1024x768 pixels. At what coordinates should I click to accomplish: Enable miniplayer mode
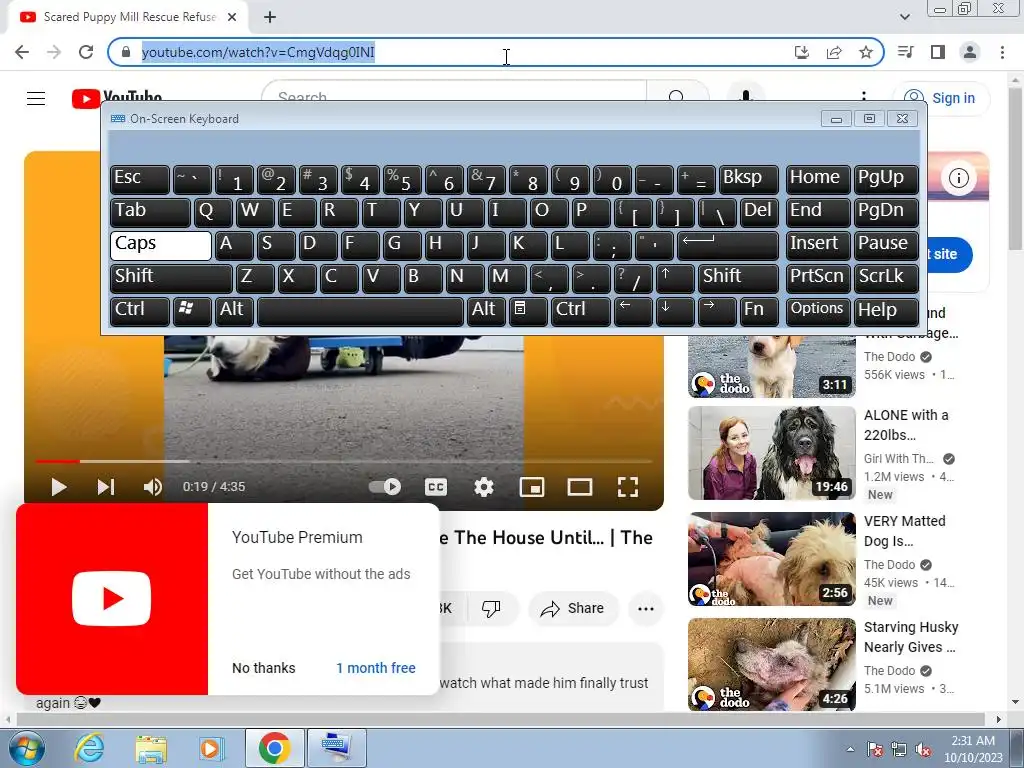click(x=532, y=487)
